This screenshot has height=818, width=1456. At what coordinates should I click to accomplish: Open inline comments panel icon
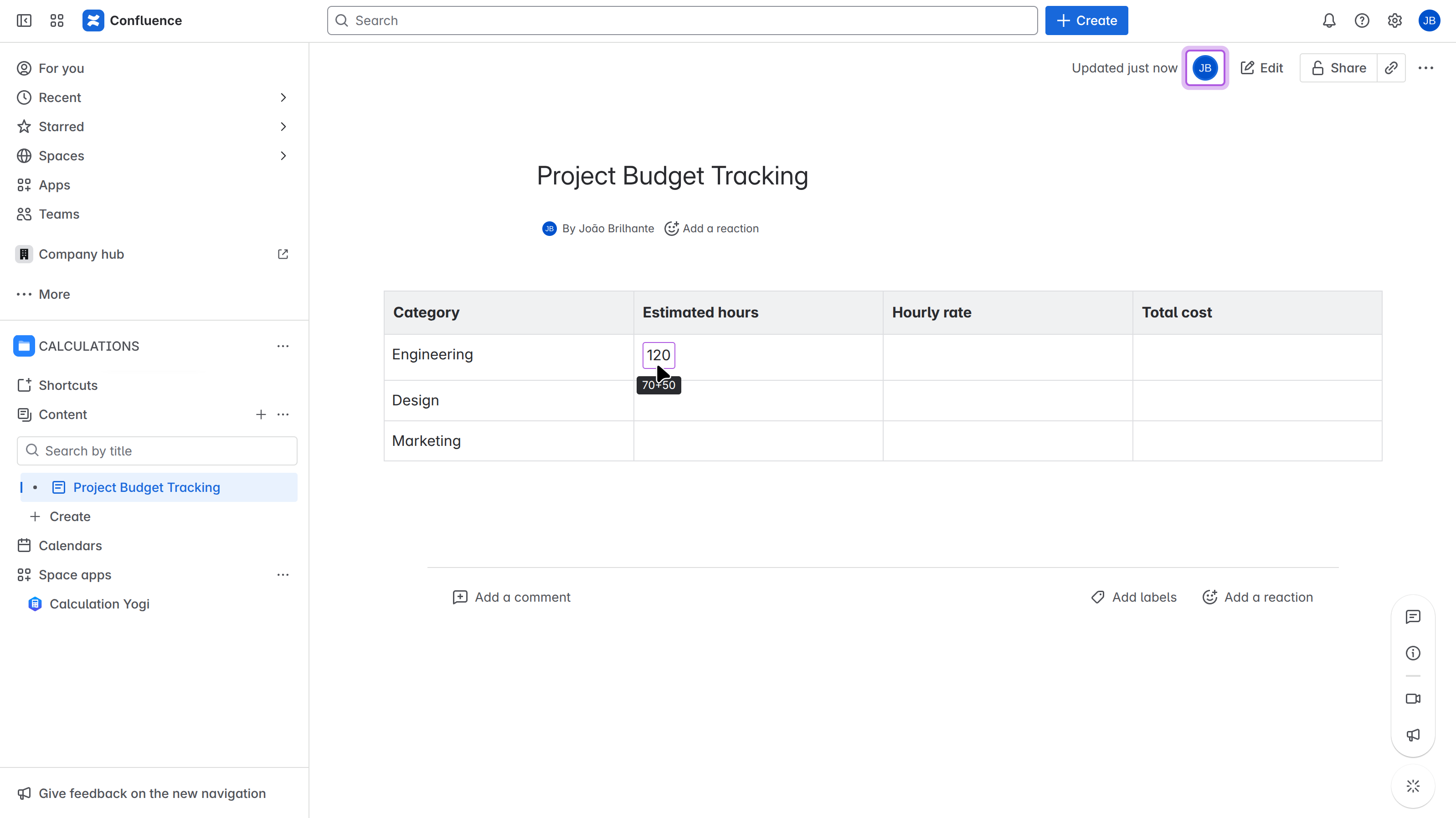[x=1412, y=617]
